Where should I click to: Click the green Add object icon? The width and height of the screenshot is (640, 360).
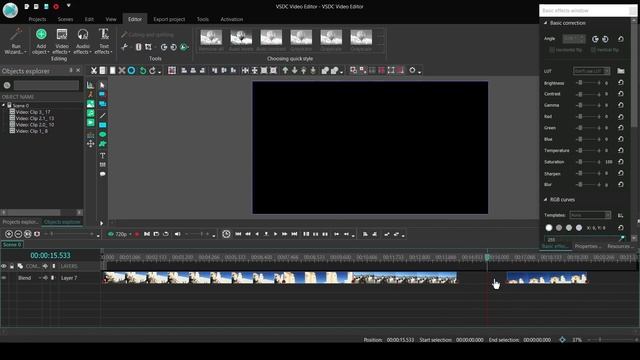tap(41, 34)
